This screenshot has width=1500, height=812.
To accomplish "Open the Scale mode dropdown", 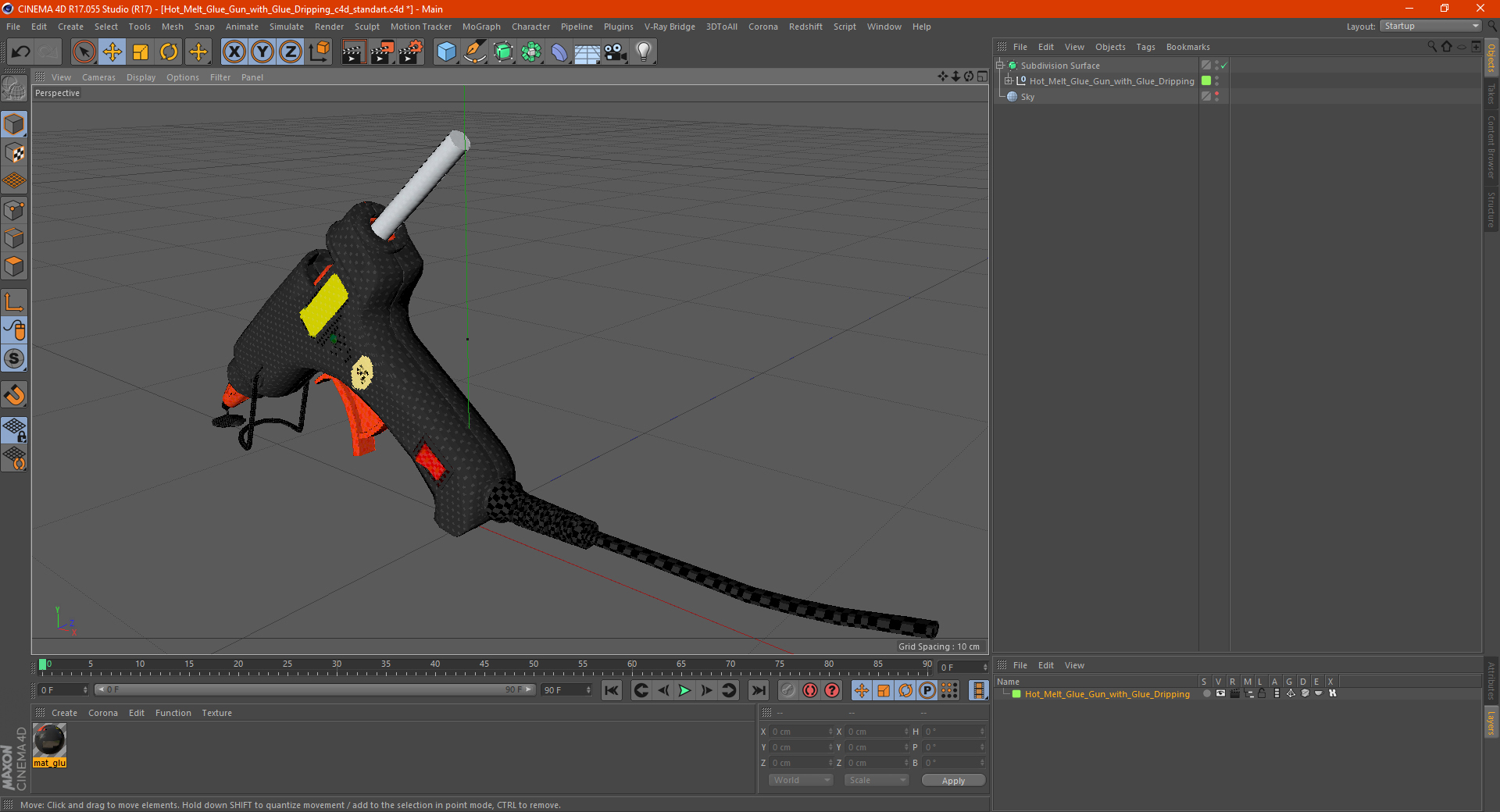I will coord(877,780).
